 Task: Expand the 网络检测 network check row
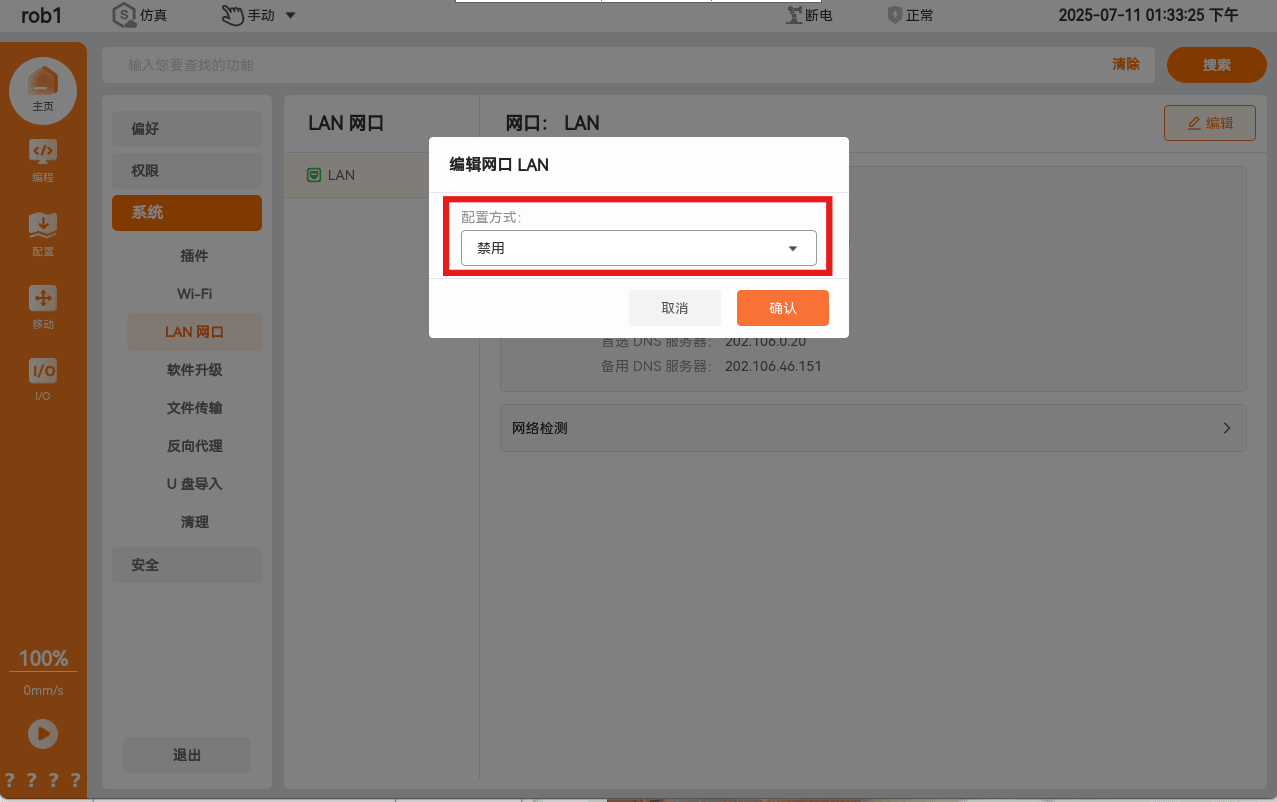tap(873, 428)
